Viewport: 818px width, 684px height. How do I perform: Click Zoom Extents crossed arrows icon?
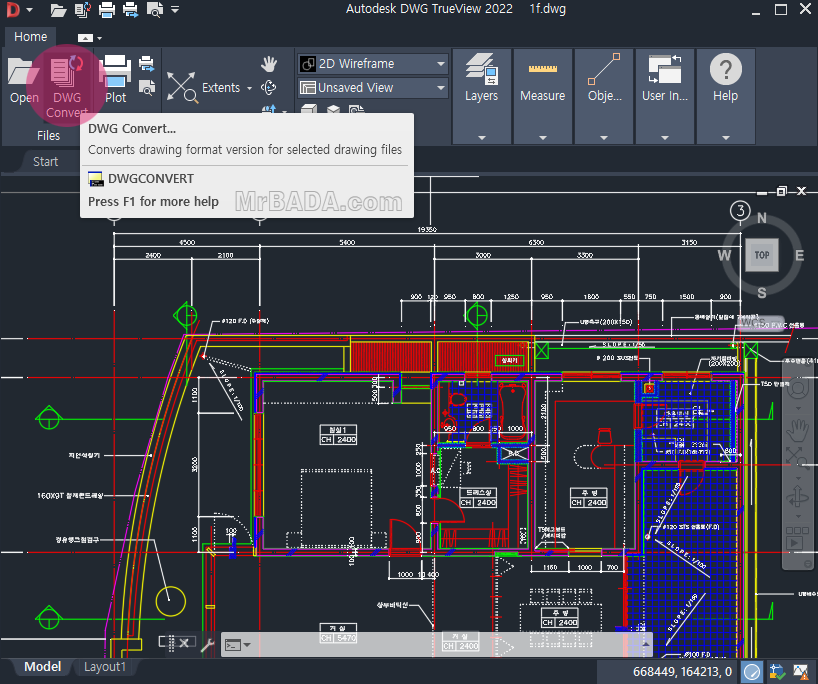click(x=182, y=87)
